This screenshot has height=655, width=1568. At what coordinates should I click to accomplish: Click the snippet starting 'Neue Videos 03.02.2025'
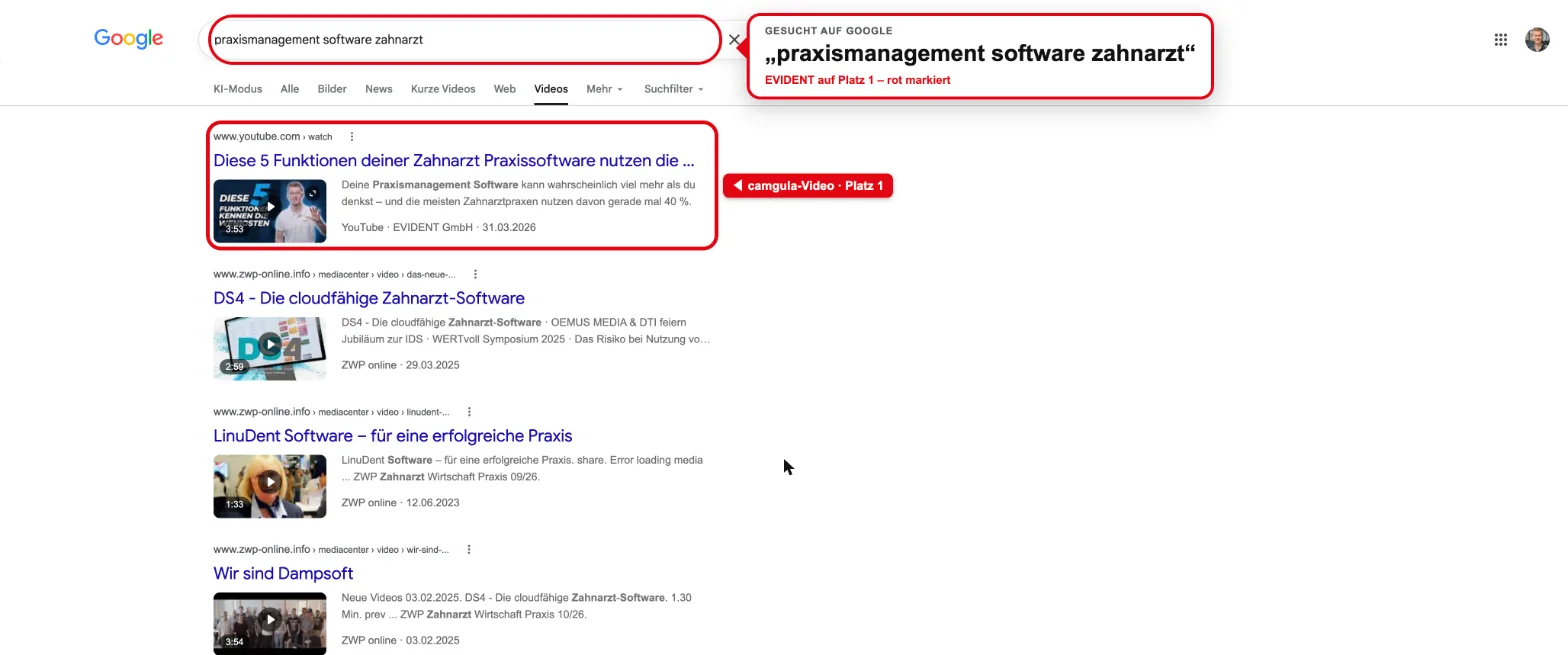click(x=516, y=606)
